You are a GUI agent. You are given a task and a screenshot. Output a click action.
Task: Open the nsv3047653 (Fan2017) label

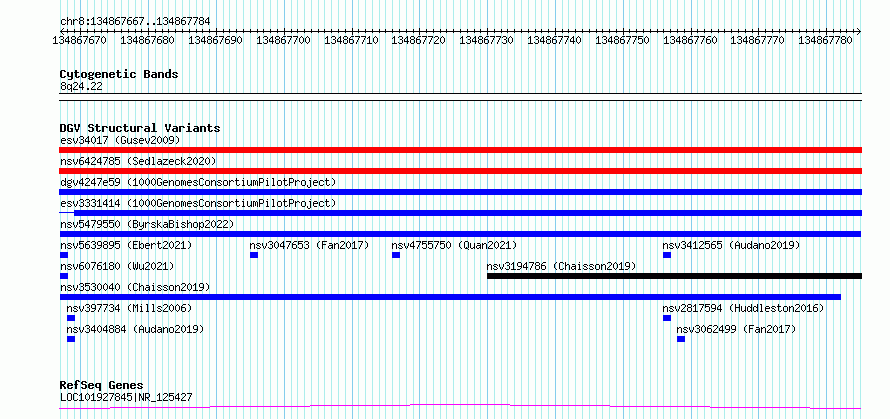click(309, 245)
